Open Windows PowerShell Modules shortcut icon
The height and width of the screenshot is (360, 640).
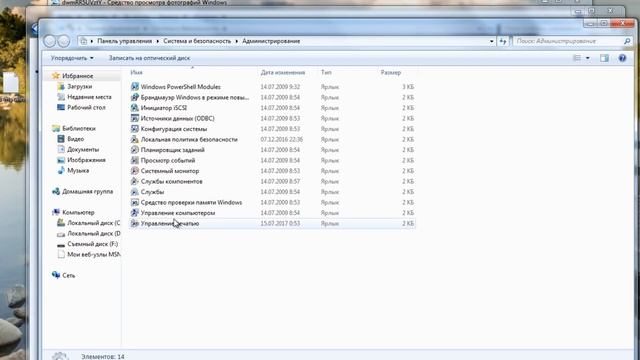pos(135,87)
